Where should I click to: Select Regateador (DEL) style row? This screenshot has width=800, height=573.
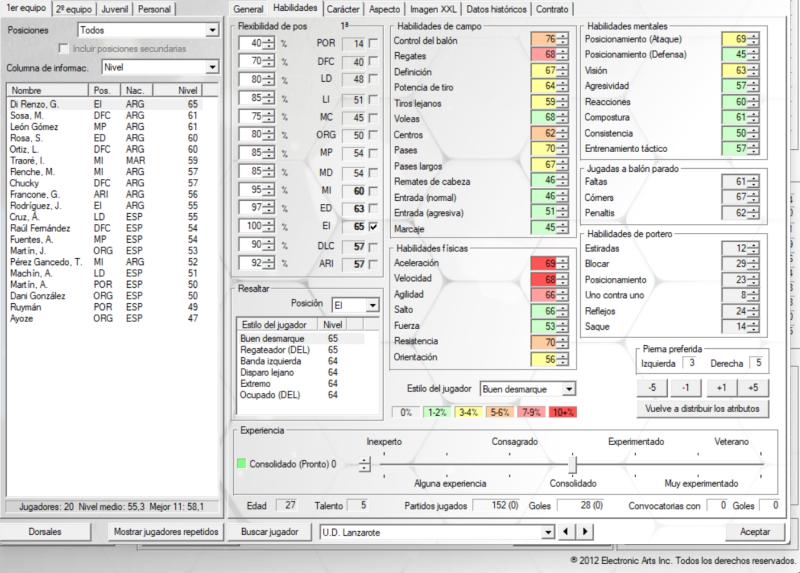[x=302, y=350]
